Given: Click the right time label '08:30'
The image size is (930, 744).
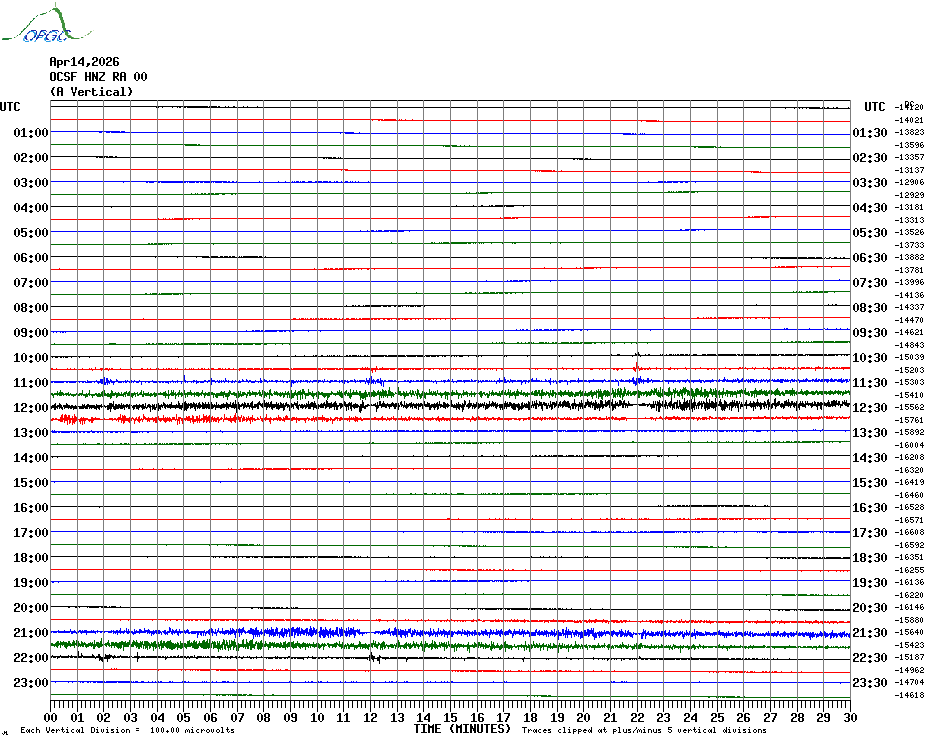Looking at the screenshot, I should 870,307.
